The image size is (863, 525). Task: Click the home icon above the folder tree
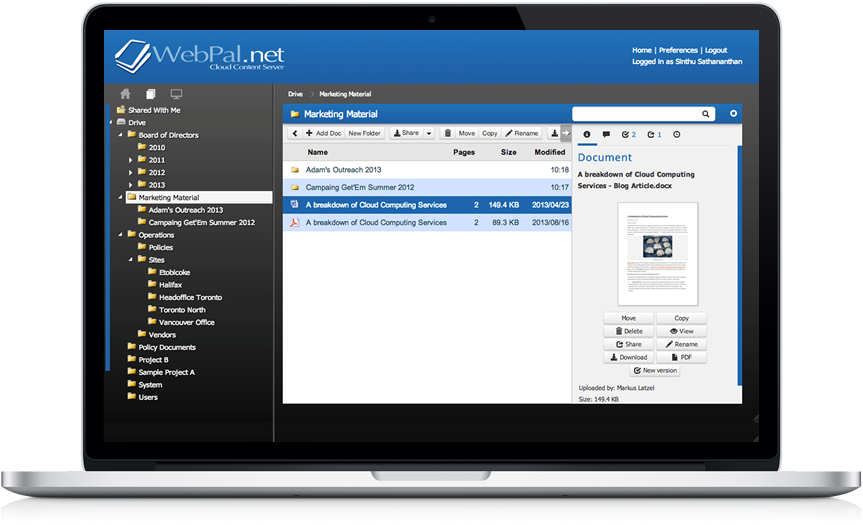point(125,94)
